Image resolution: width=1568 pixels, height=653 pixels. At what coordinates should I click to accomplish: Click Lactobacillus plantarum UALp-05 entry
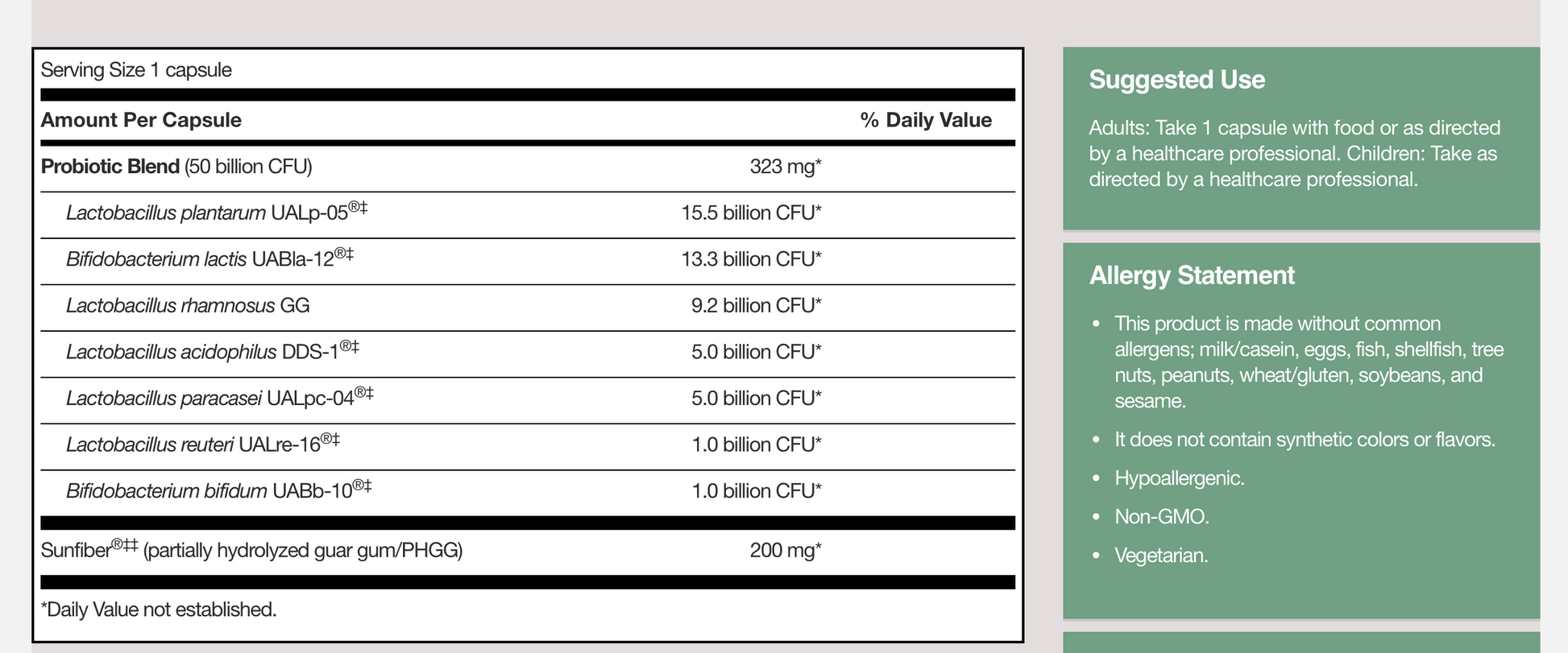pos(216,213)
